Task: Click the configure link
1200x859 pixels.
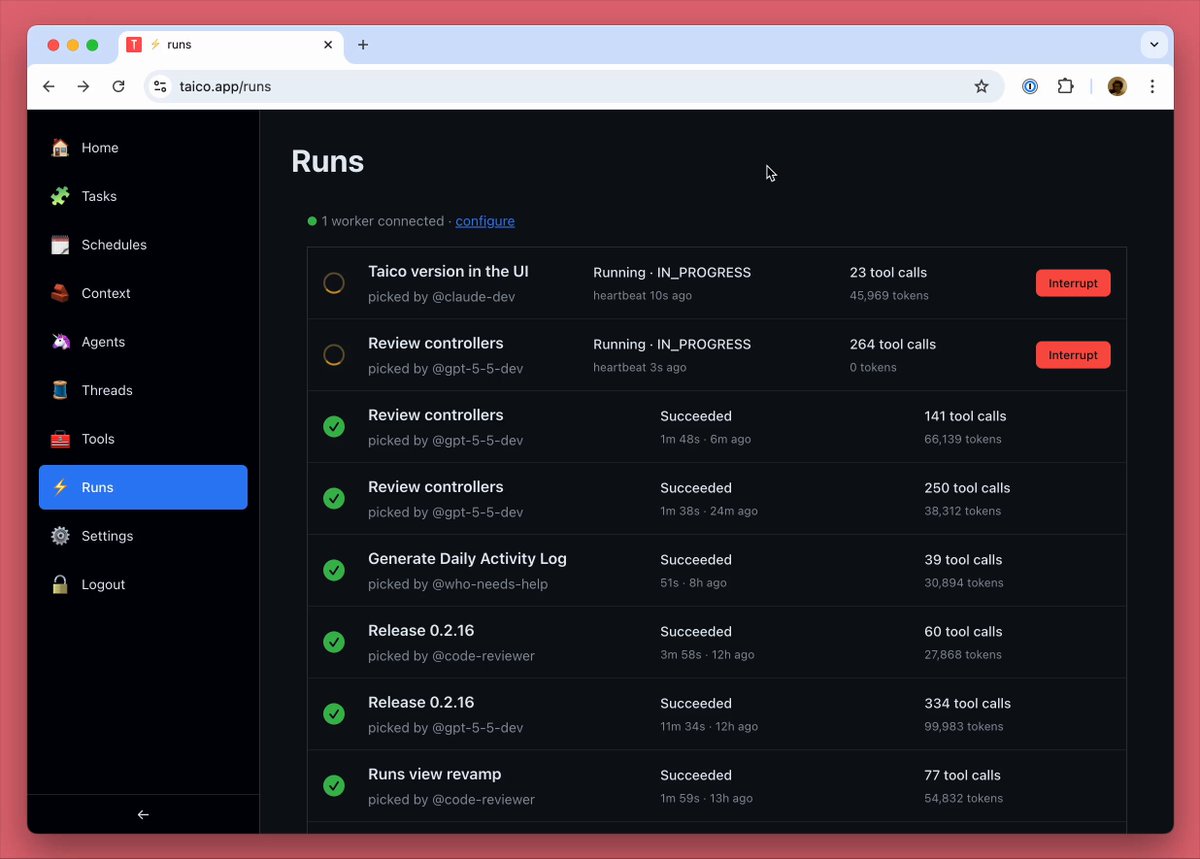Action: (485, 221)
